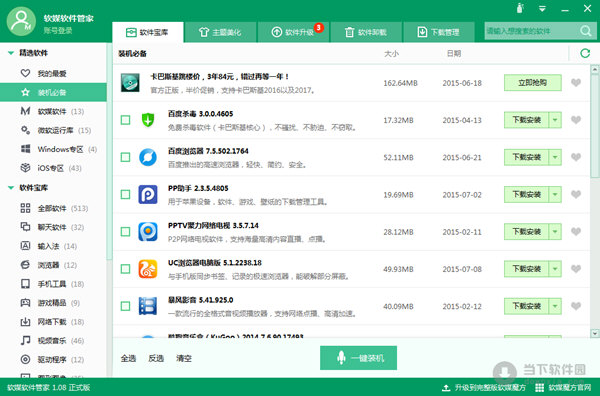The width and height of the screenshot is (600, 396).
Task: Open 软媒软件 (13) in the sidebar
Action: coord(53,111)
